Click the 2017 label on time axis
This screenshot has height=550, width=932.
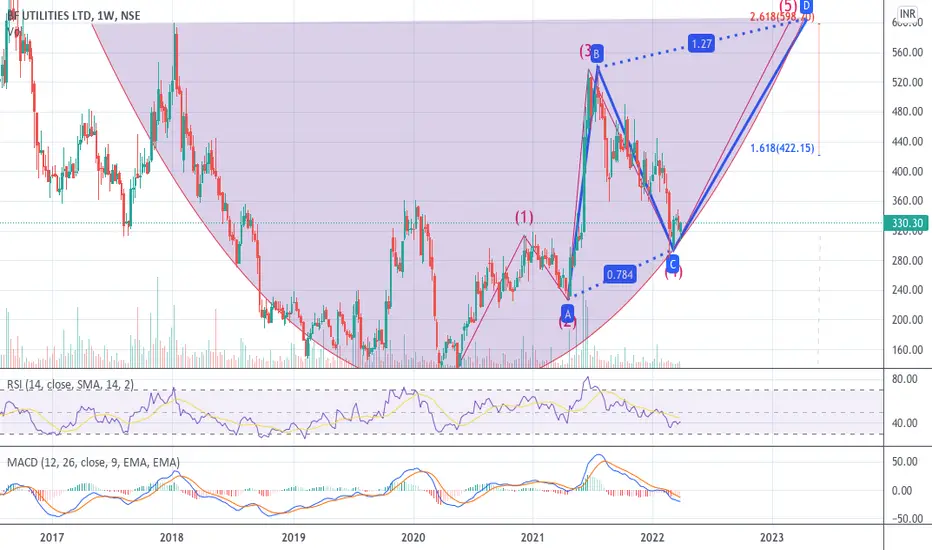click(x=52, y=538)
